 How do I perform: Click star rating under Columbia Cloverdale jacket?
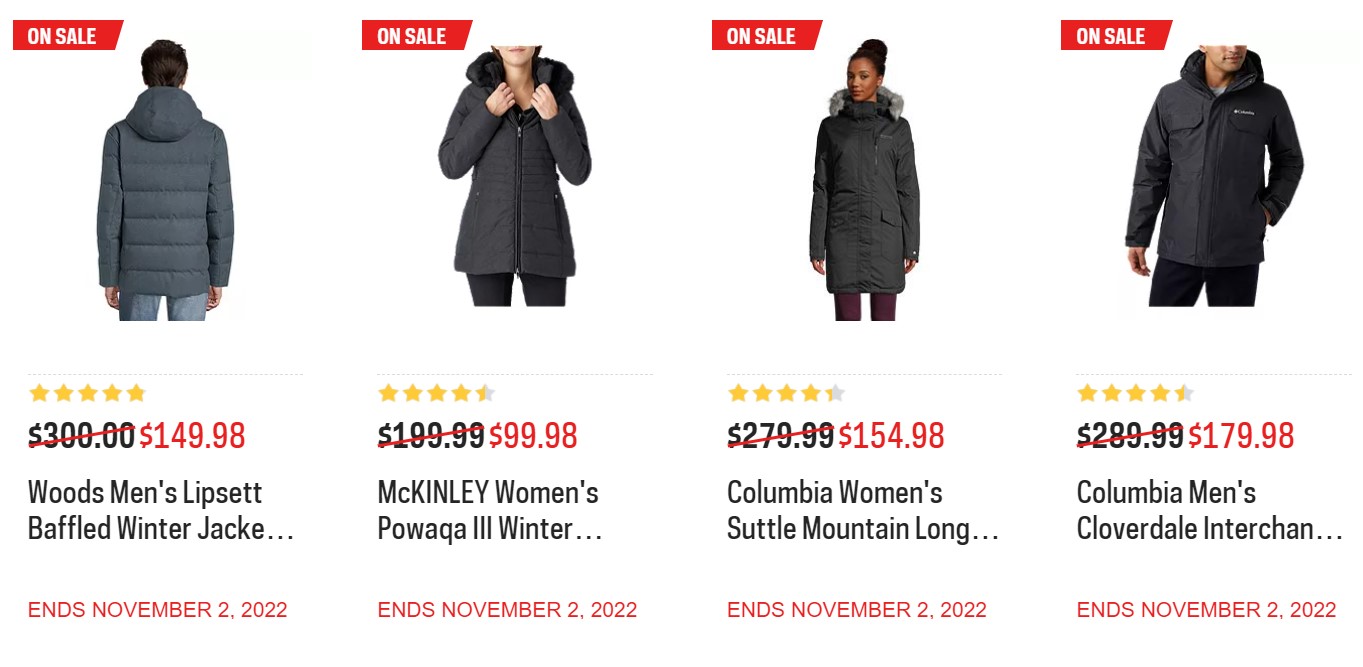point(1135,393)
